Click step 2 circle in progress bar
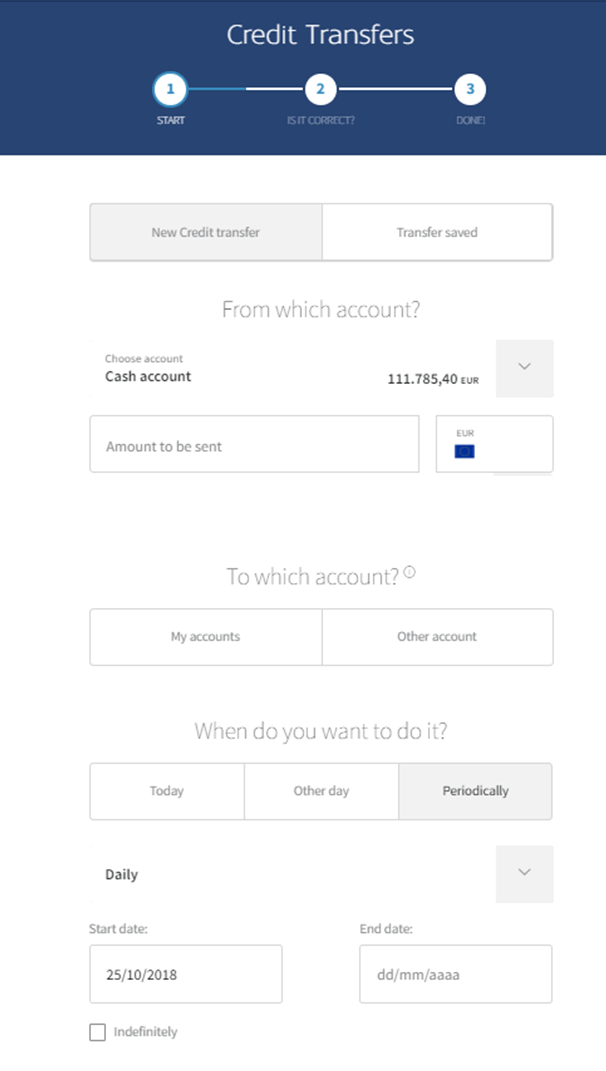The width and height of the screenshot is (606, 1071). tap(320, 89)
